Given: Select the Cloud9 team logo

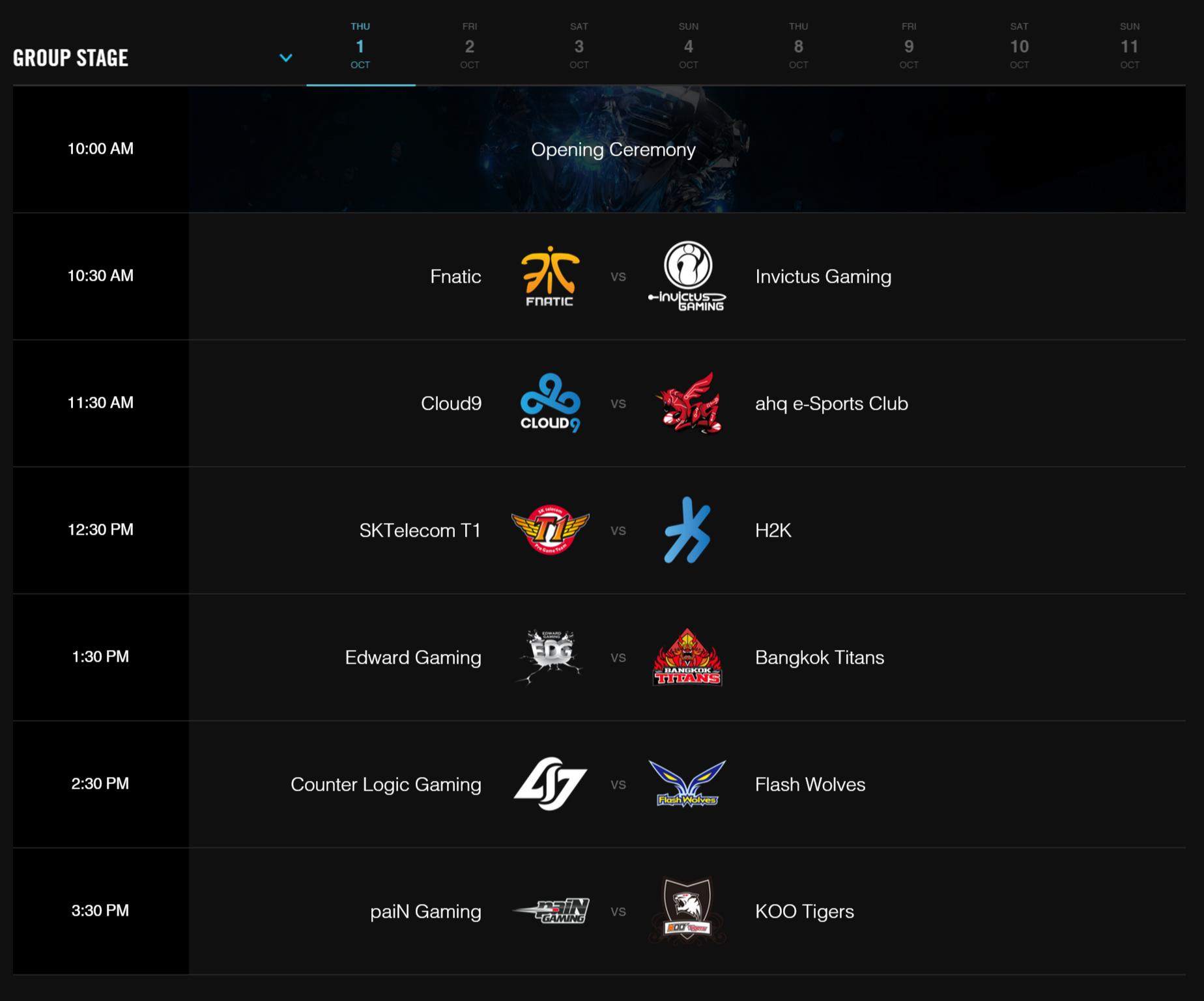Looking at the screenshot, I should point(550,403).
